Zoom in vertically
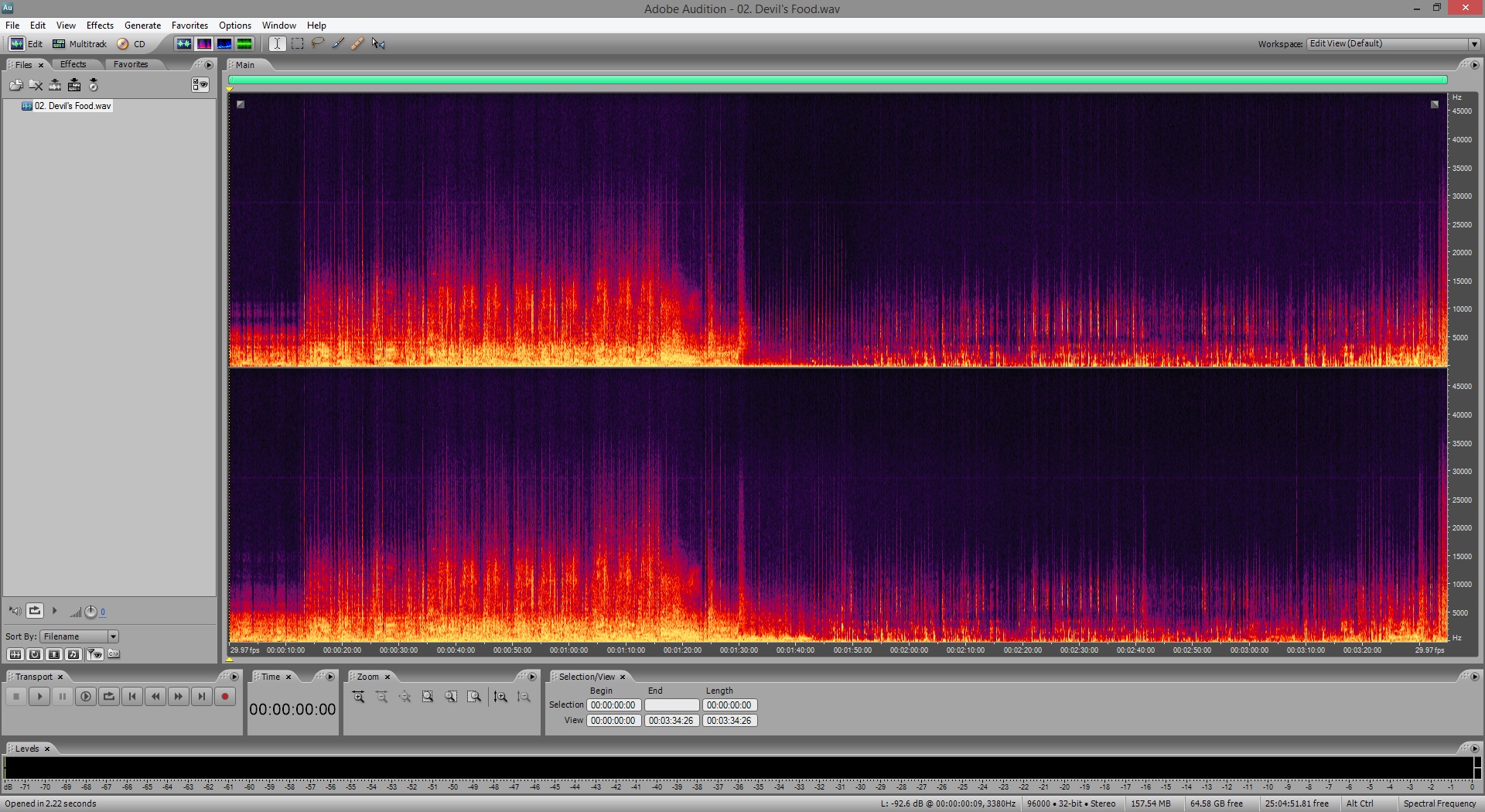The width and height of the screenshot is (1485, 812). click(500, 697)
